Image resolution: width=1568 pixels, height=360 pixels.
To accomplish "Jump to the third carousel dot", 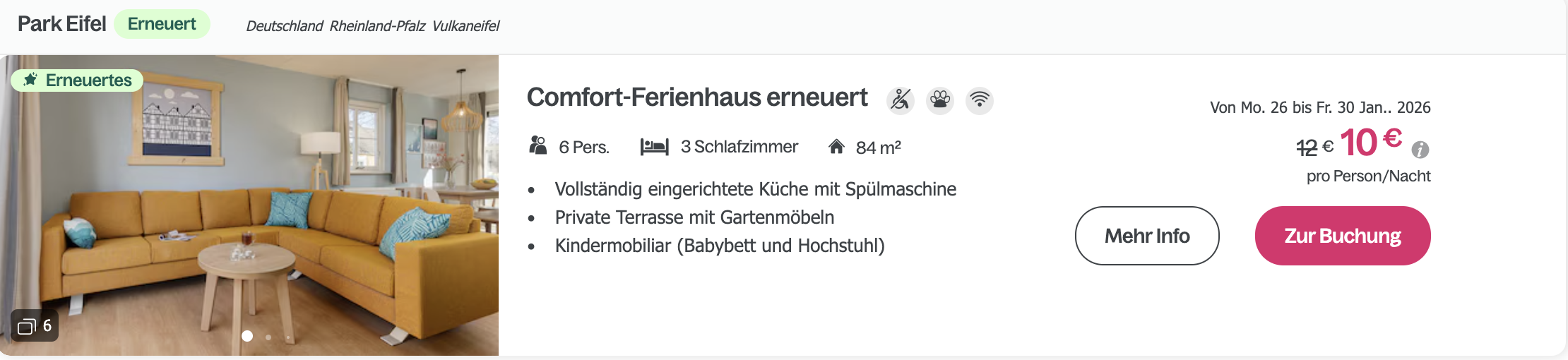I will (x=288, y=337).
